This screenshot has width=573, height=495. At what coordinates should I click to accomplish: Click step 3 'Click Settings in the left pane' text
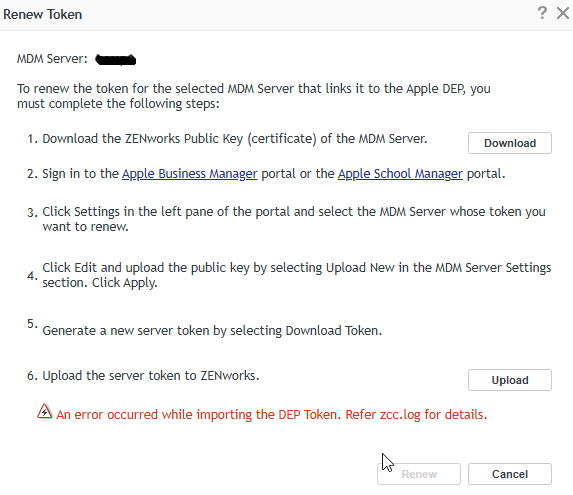pyautogui.click(x=294, y=219)
